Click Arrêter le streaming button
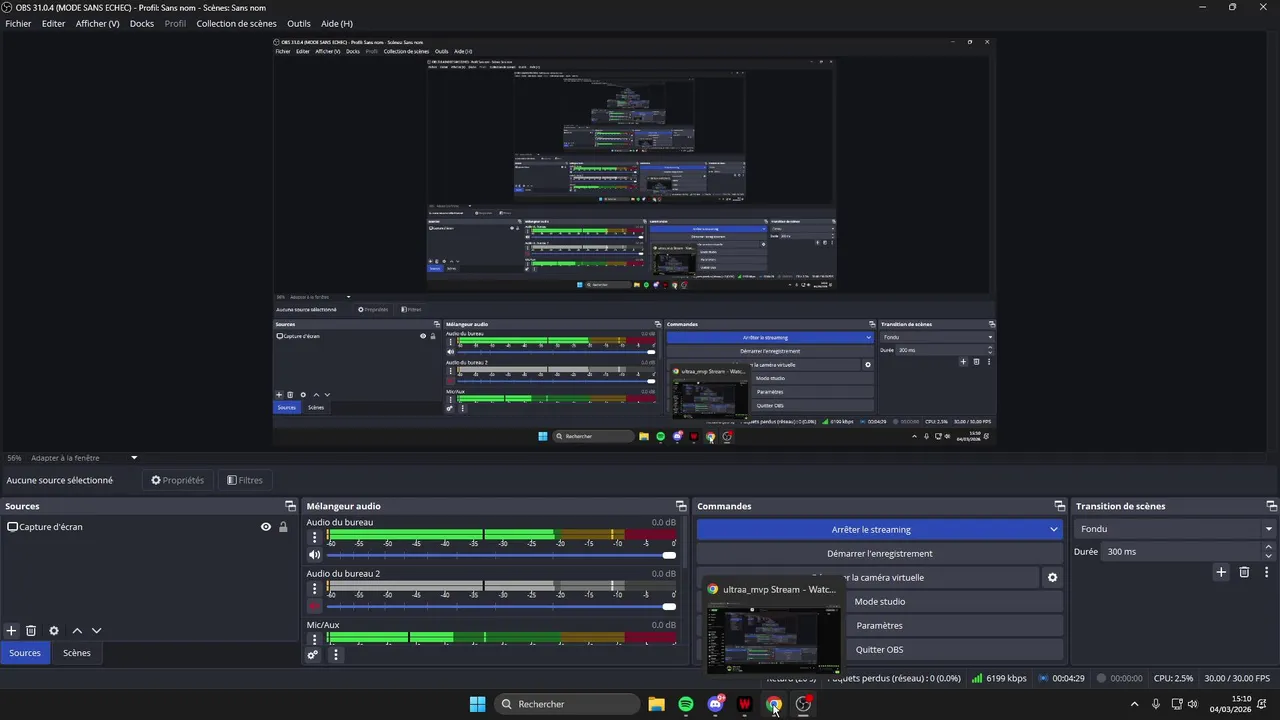 click(x=870, y=530)
